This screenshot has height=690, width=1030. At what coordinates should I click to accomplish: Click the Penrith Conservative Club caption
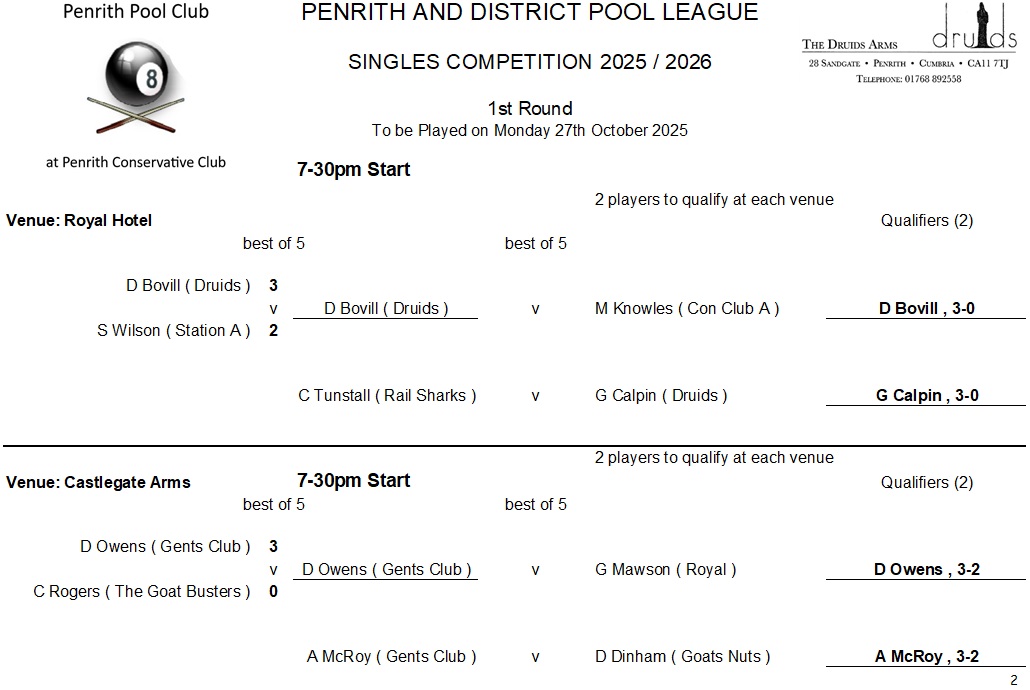point(136,162)
